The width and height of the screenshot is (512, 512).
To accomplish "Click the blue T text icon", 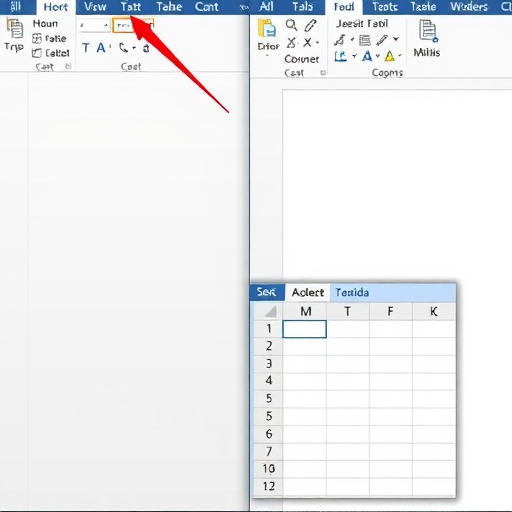I will (86, 48).
